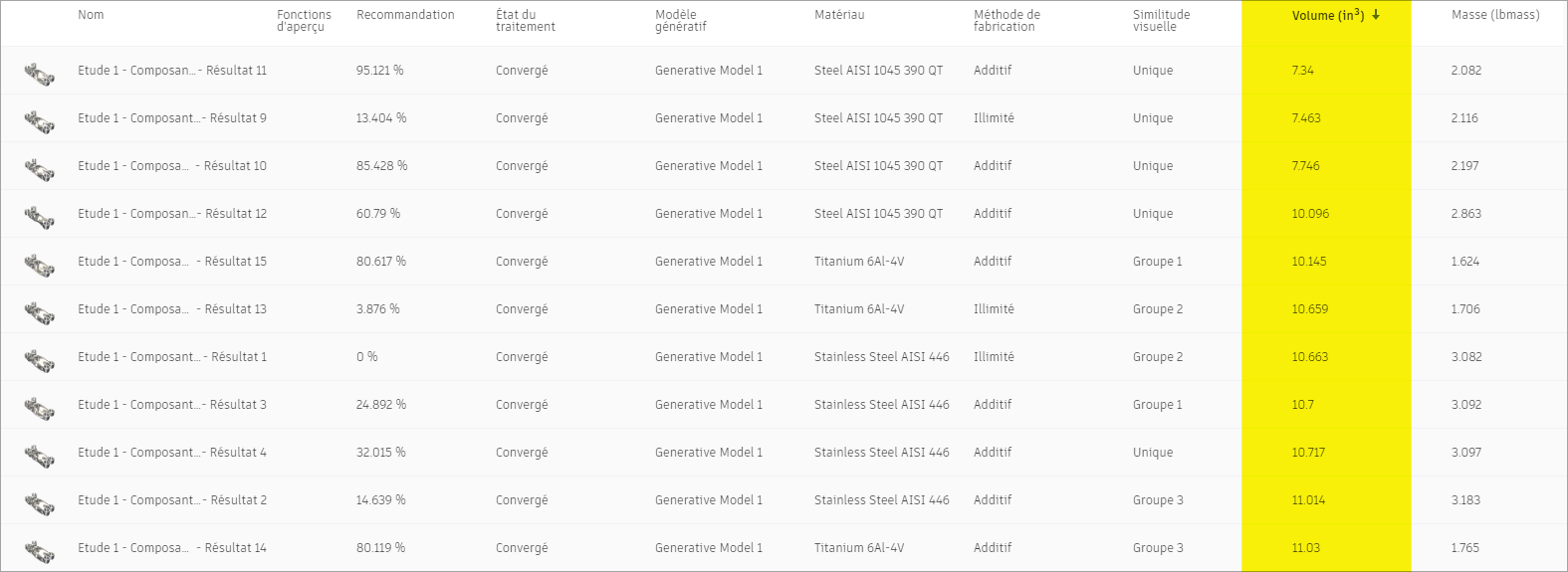Sort results by Recommandation header
The height and width of the screenshot is (572, 1568).
click(405, 15)
